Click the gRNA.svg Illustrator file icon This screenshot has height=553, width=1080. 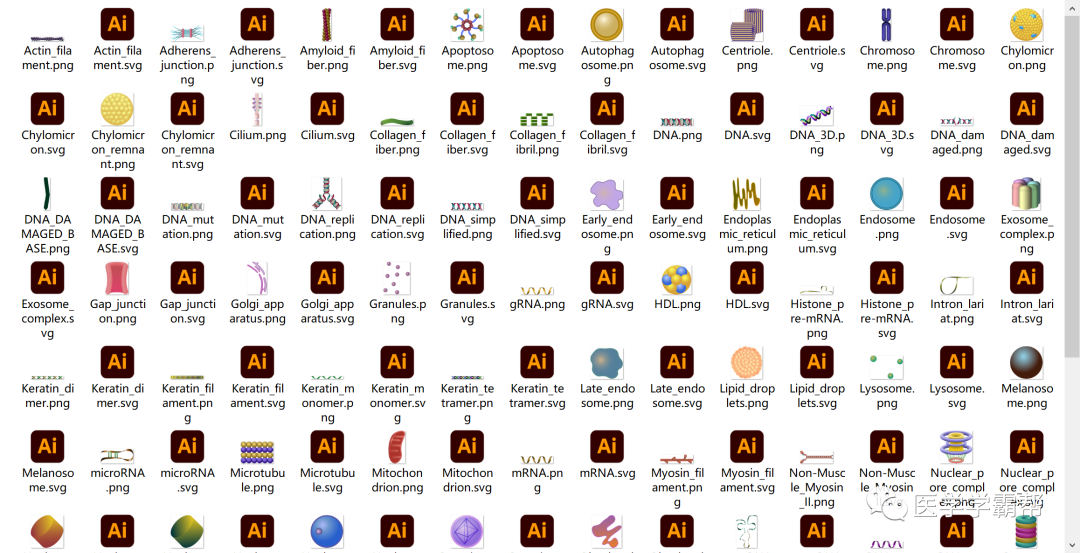point(607,278)
